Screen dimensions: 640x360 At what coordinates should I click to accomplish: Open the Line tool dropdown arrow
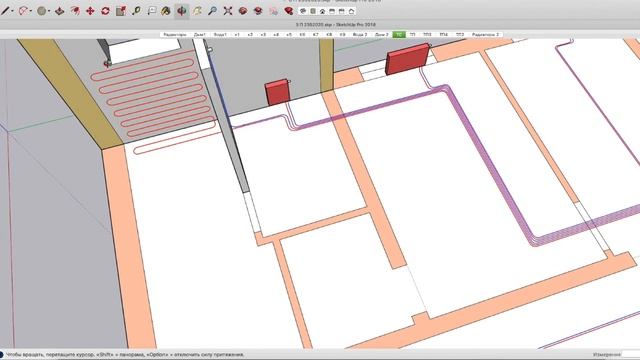[13, 11]
